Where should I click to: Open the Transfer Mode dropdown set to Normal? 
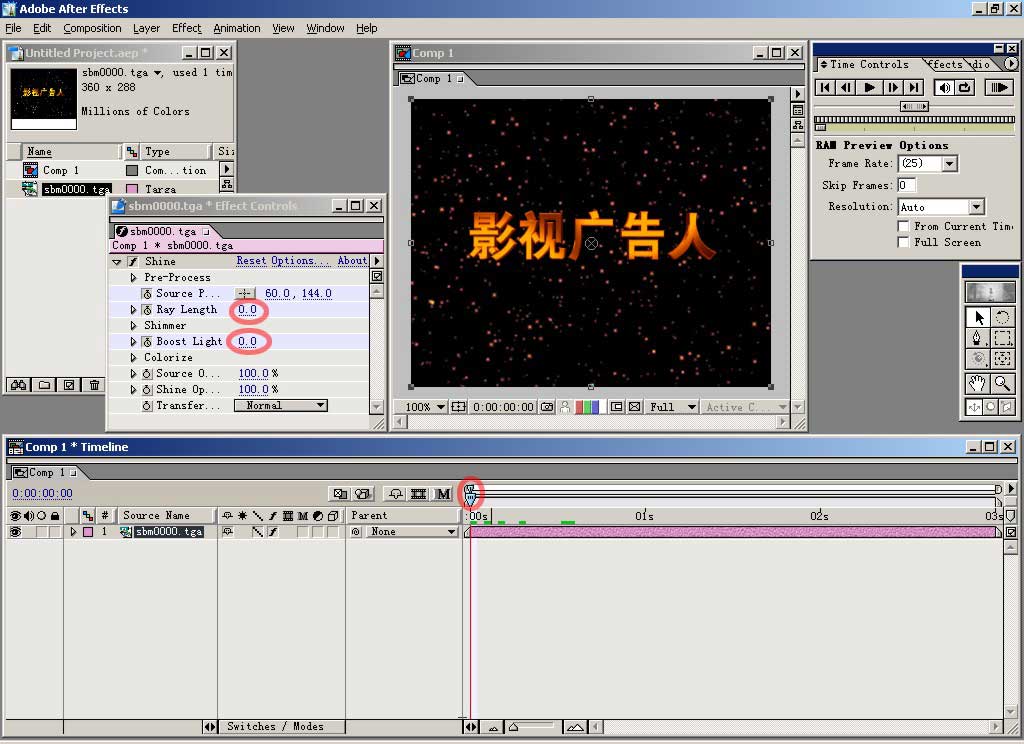[x=280, y=406]
